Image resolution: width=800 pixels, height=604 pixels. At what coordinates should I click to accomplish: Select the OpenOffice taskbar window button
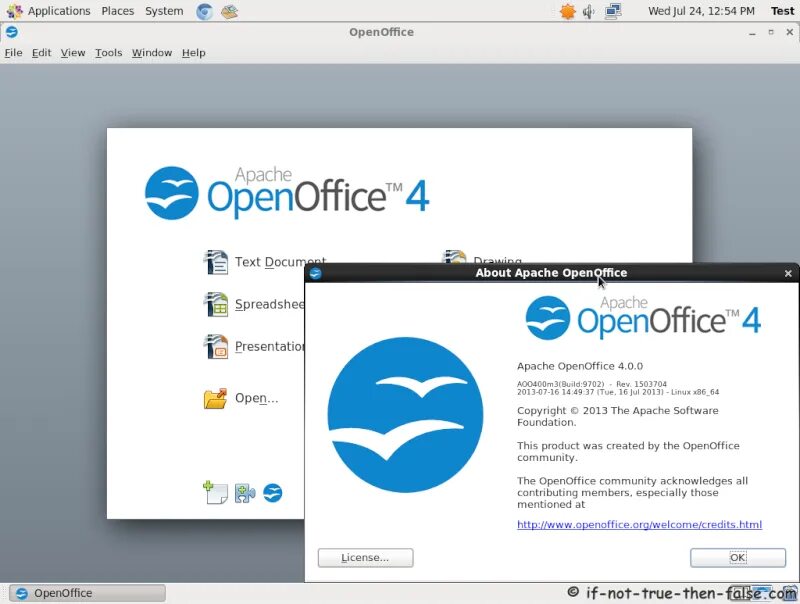tap(87, 593)
